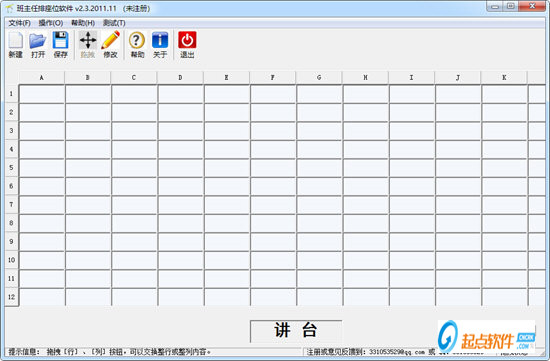Image resolution: width=550 pixels, height=361 pixels.
Task: Select row header 1
Action: (12, 94)
